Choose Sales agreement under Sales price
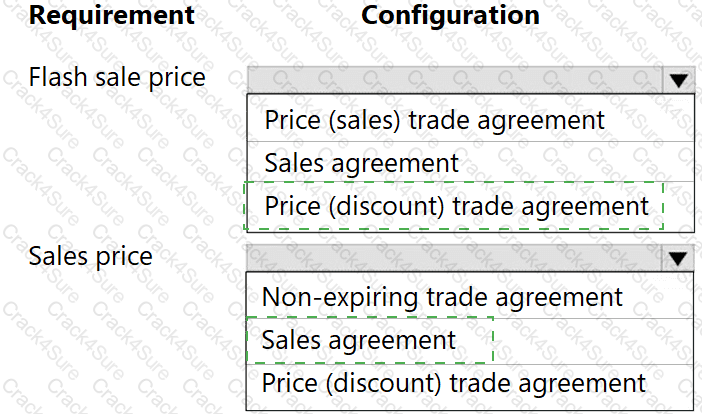Viewport: 702px width, 414px height. [x=359, y=340]
